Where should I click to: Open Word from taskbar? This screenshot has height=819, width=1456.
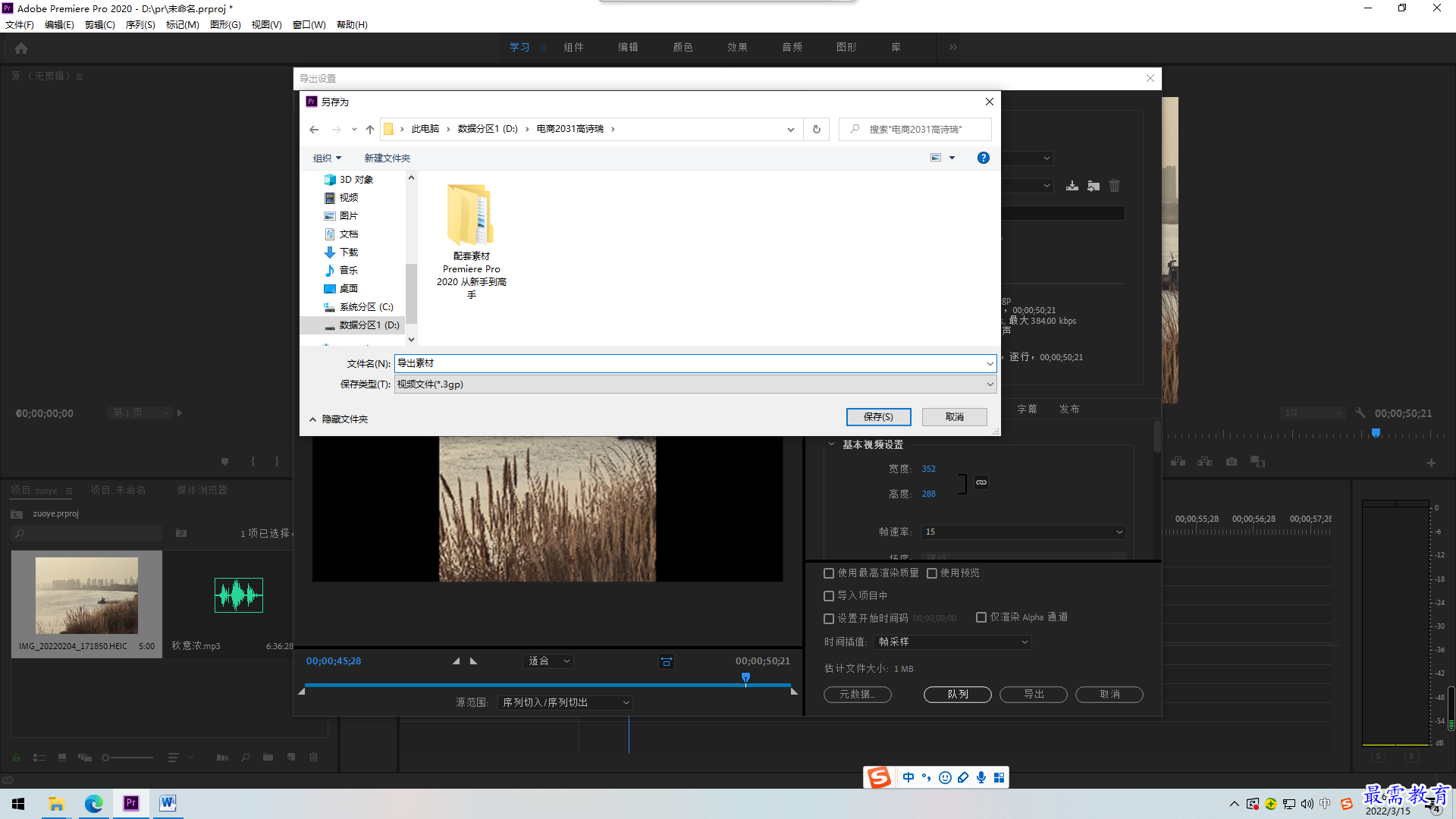[168, 804]
